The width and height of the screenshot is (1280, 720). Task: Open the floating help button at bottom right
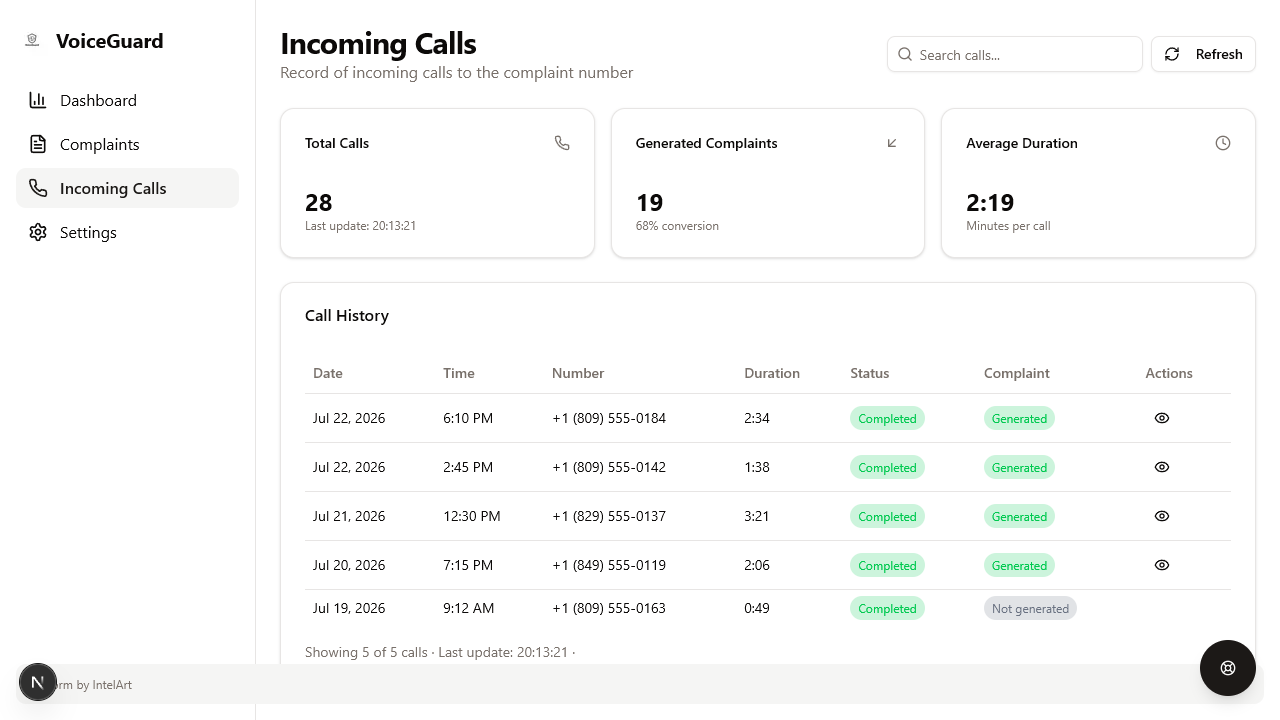click(1228, 668)
